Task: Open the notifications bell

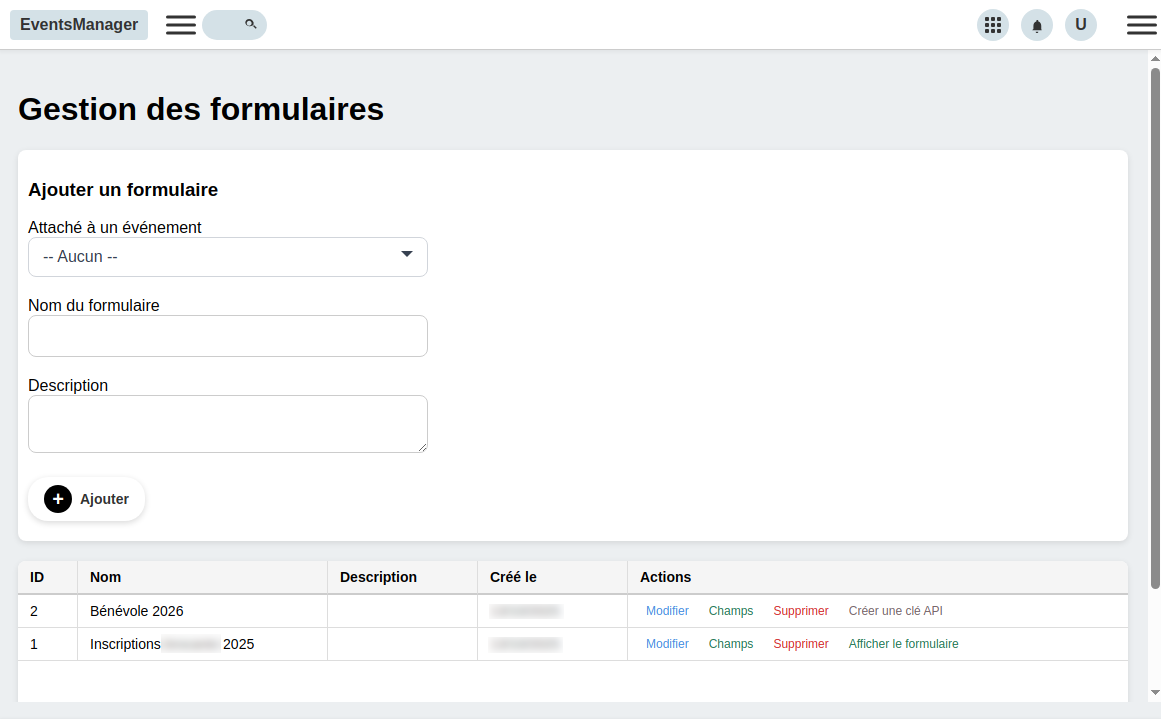Action: (x=1037, y=26)
